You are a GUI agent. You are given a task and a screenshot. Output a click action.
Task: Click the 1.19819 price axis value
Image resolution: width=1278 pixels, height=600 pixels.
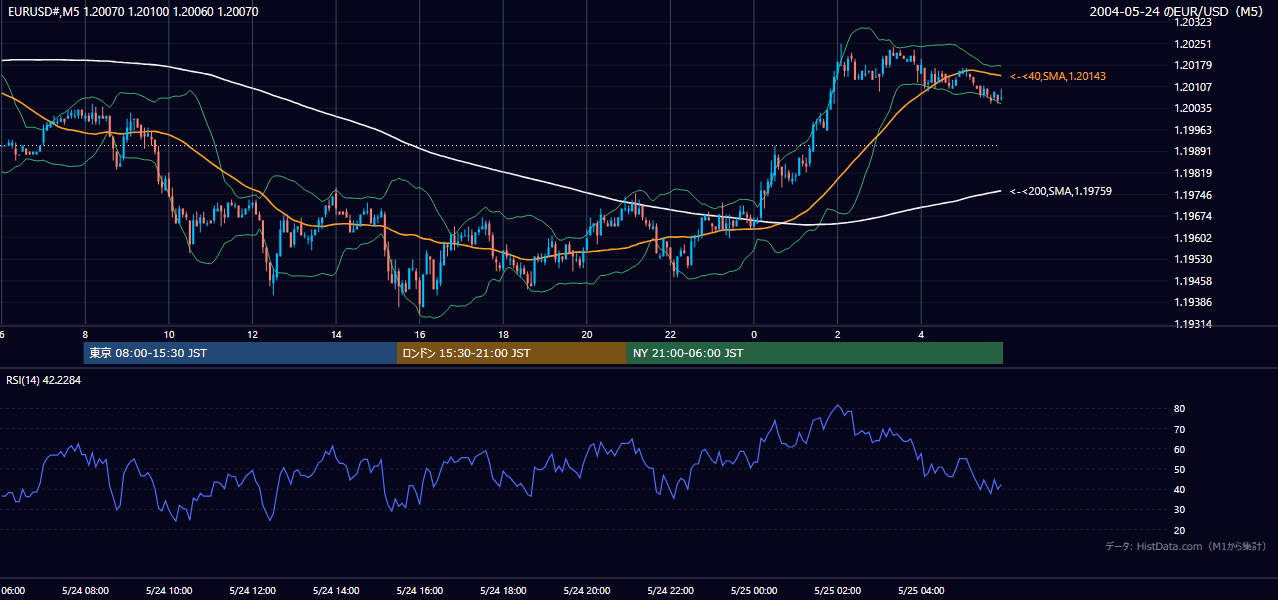tap(1193, 173)
